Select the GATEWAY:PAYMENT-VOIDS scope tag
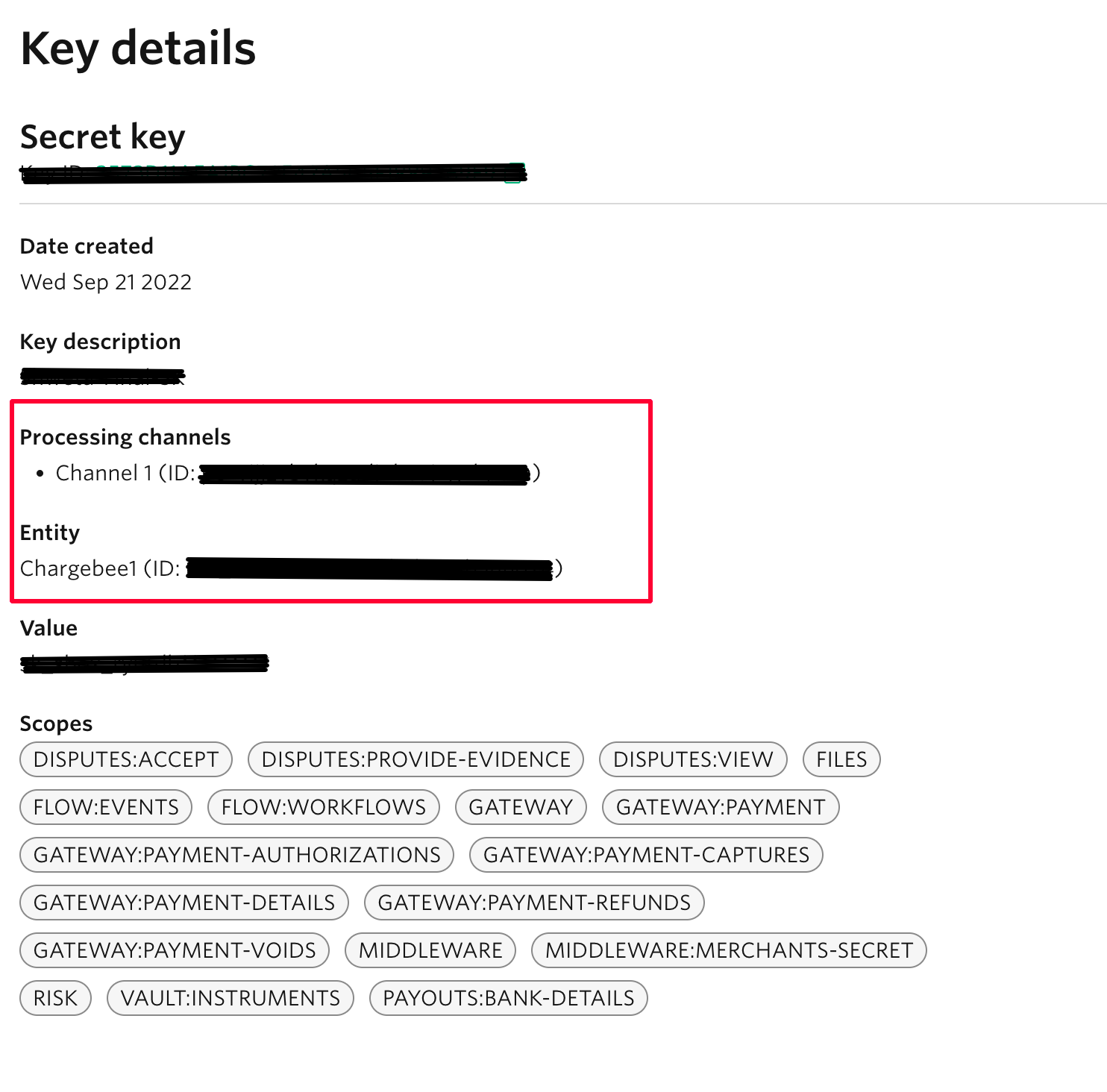 pos(175,950)
